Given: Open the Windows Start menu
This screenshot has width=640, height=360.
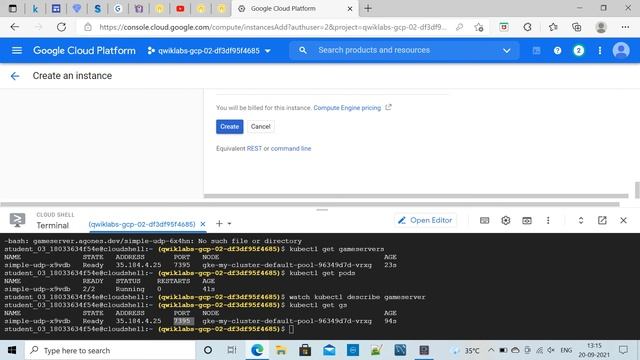Looking at the screenshot, I should tap(12, 350).
